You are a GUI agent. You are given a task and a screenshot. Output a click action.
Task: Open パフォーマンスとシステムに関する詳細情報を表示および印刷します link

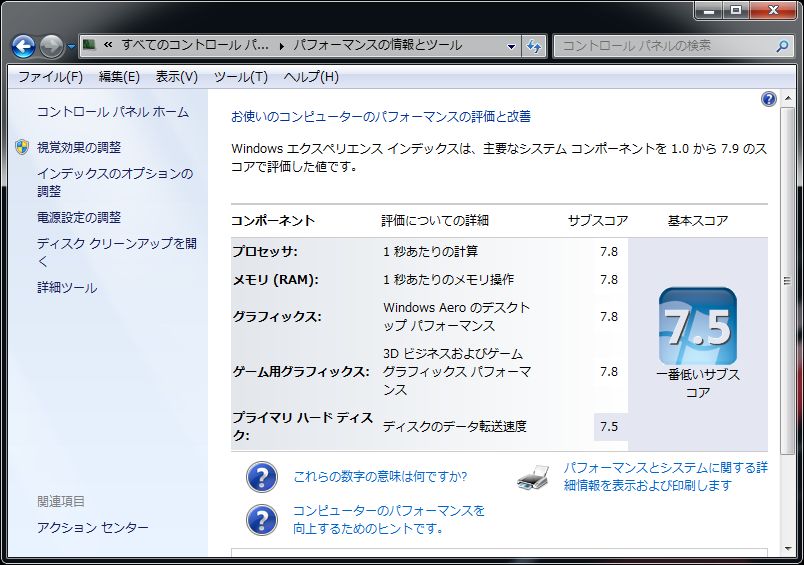666,476
